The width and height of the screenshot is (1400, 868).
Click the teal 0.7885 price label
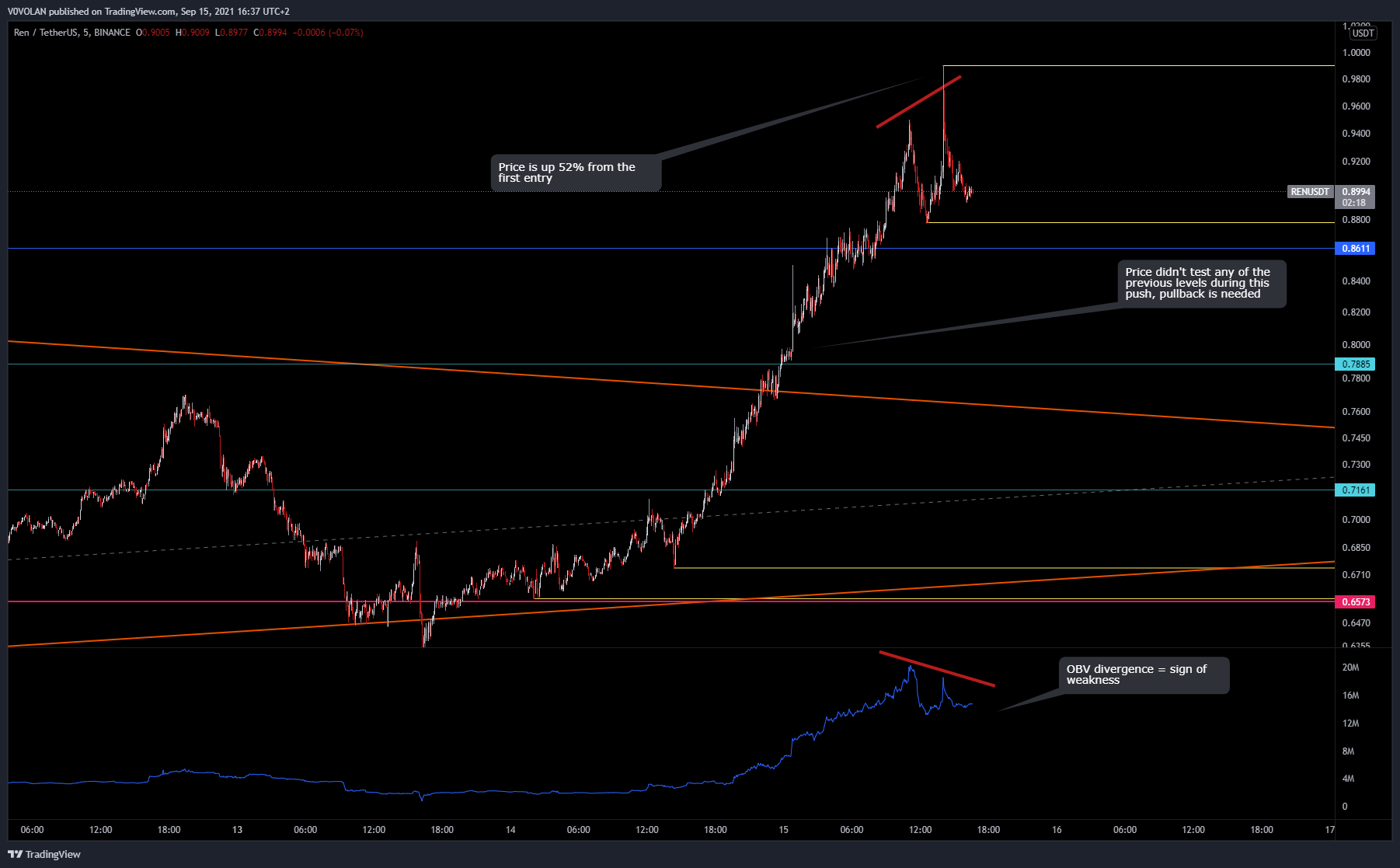[x=1355, y=364]
